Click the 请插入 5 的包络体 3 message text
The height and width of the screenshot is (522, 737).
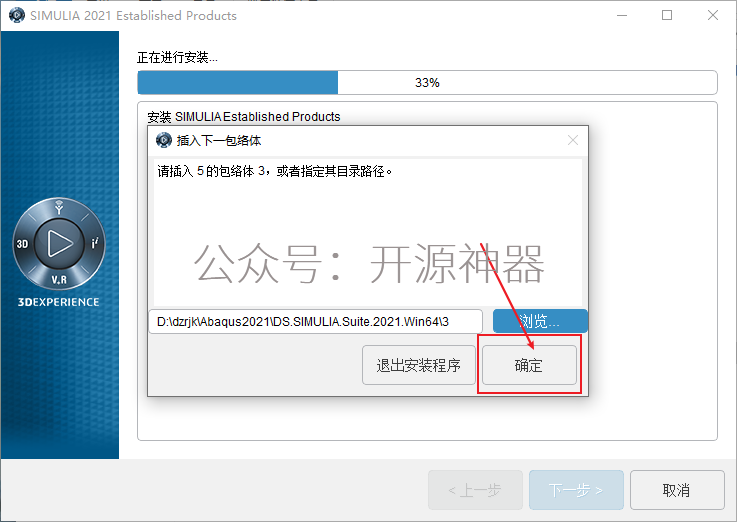point(275,171)
